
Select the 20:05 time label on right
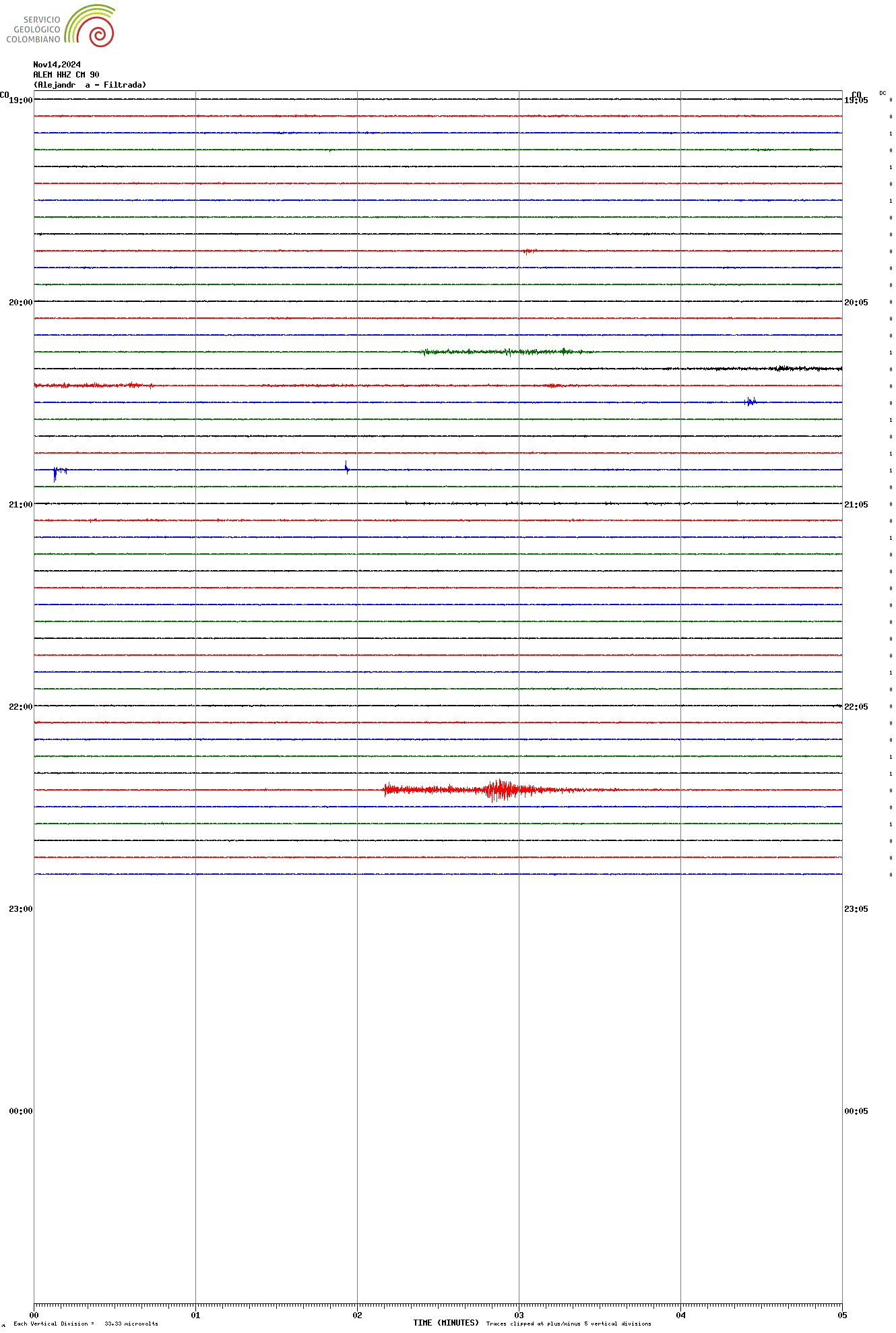[856, 303]
